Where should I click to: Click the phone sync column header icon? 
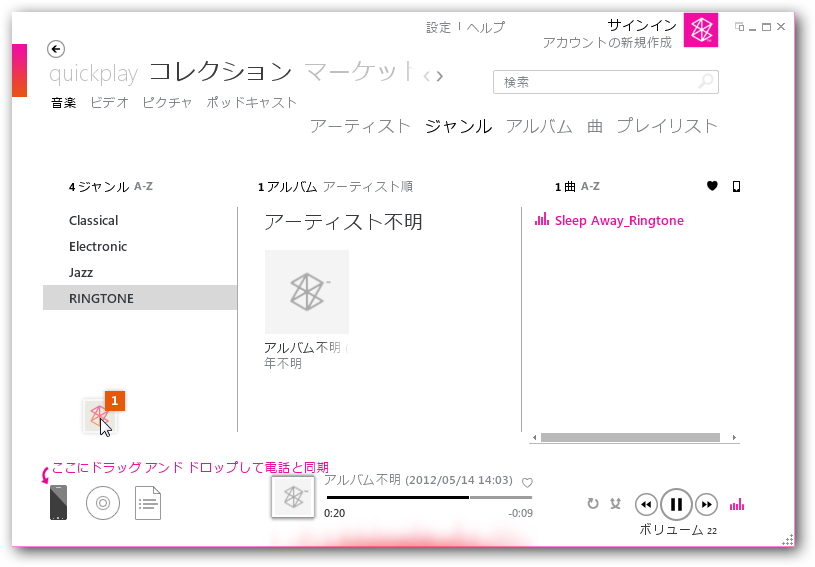(x=736, y=186)
